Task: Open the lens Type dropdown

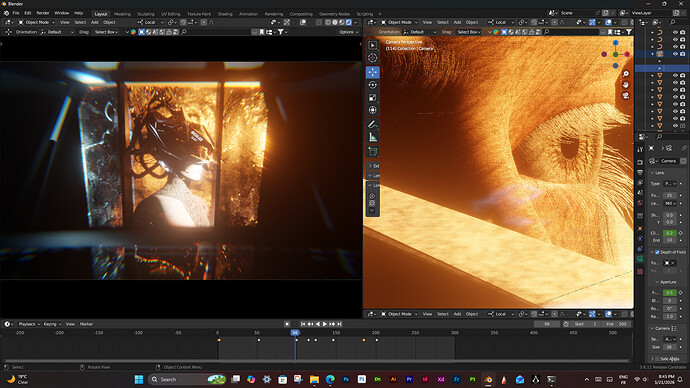Action: pos(670,183)
